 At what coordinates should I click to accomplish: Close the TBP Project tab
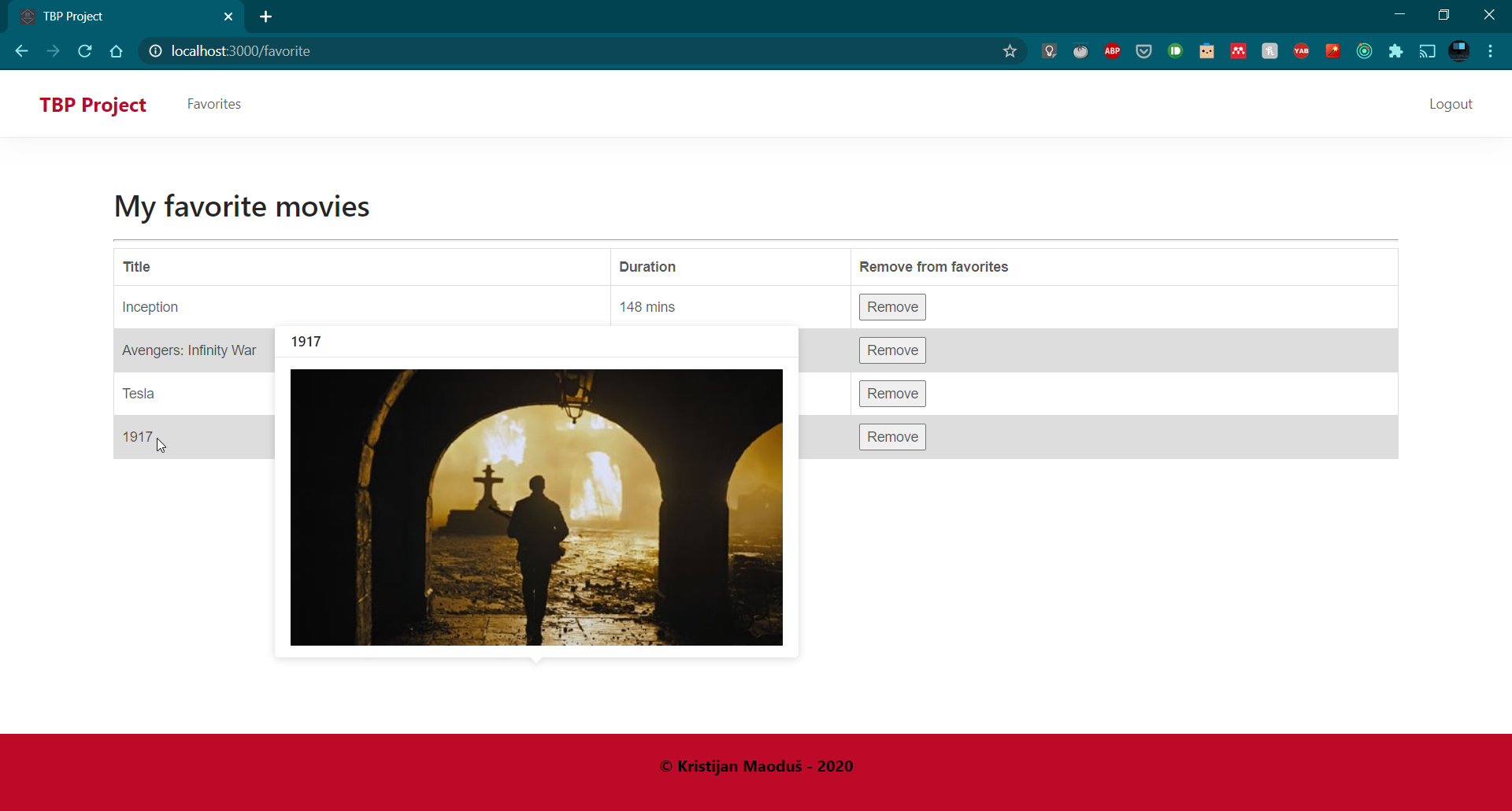228,17
